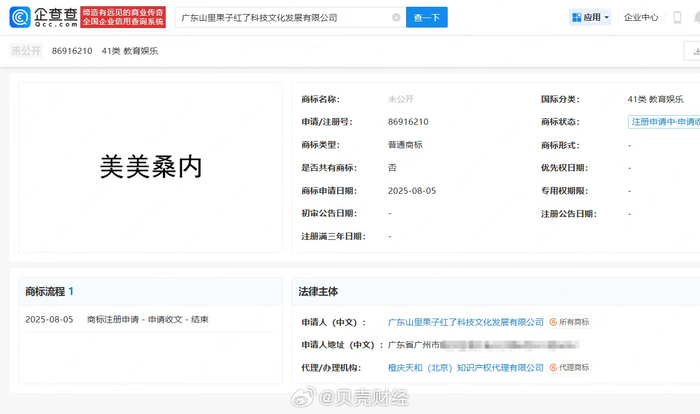700x414 pixels.
Task: Open agency 橙庆天和(北京)知识产权代理有限公司 link
Action: 465,368
